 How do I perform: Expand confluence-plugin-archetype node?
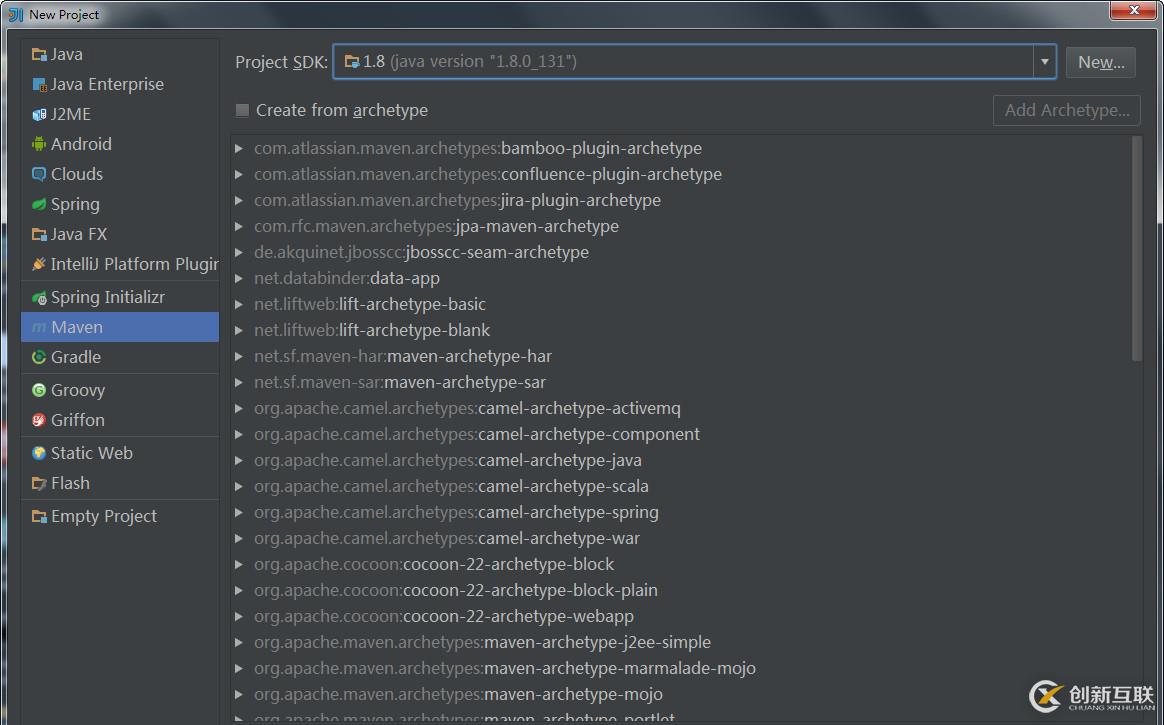pyautogui.click(x=238, y=174)
